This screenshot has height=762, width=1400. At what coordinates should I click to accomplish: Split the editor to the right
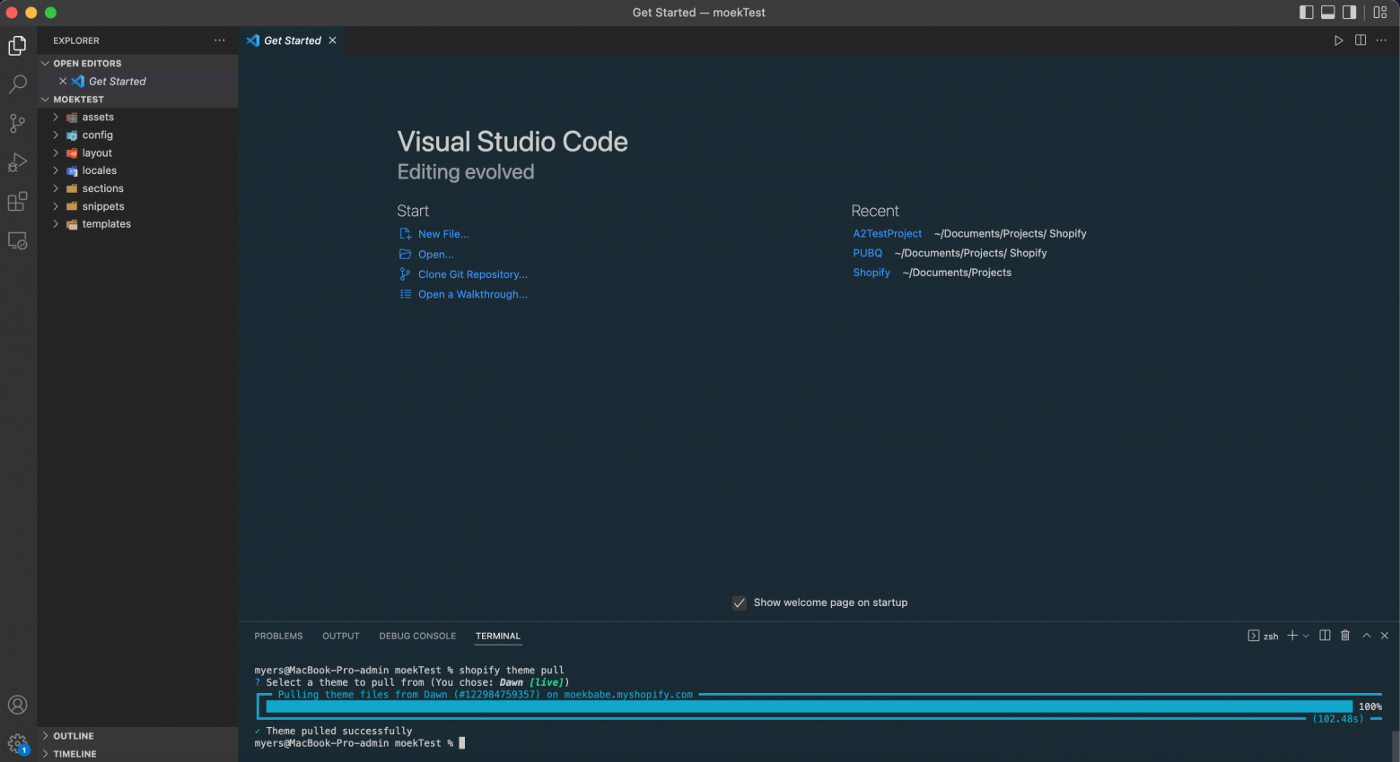pos(1360,41)
